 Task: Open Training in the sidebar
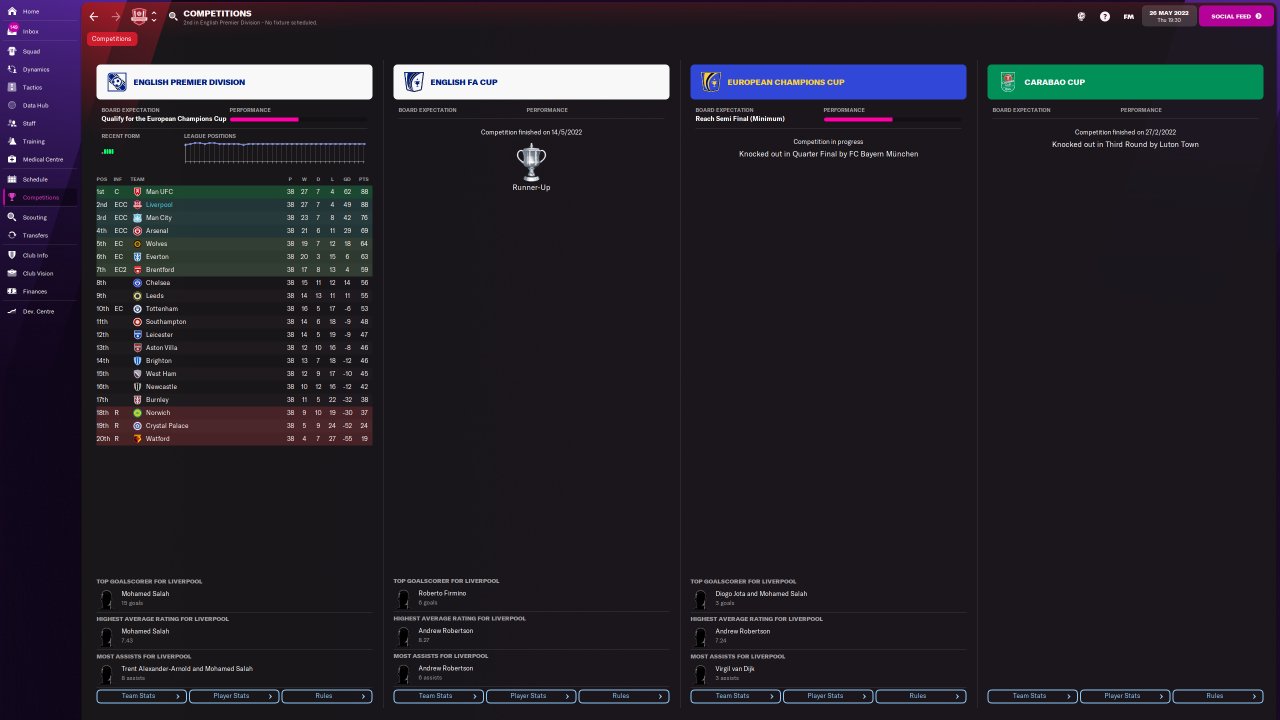tap(39, 141)
